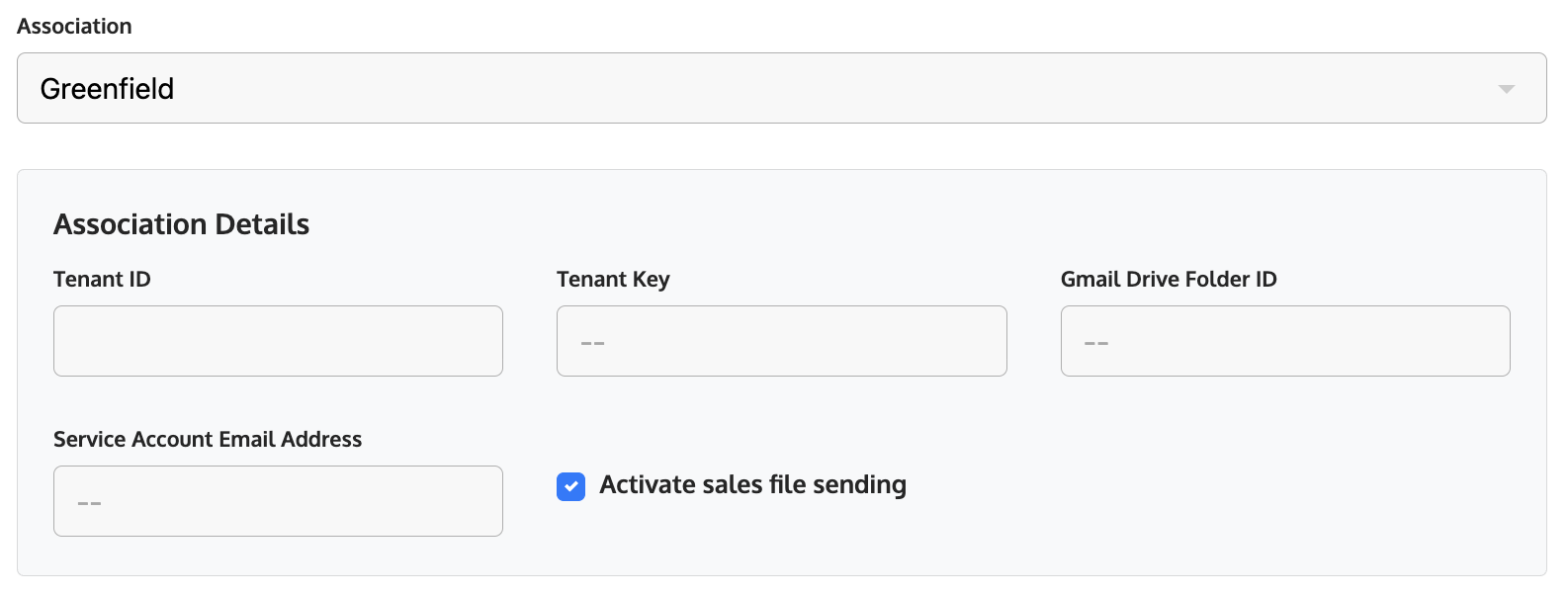Click the dash placeholder in Gmail Drive Folder ID
Screen dimensions: 1568x595
pos(1096,343)
